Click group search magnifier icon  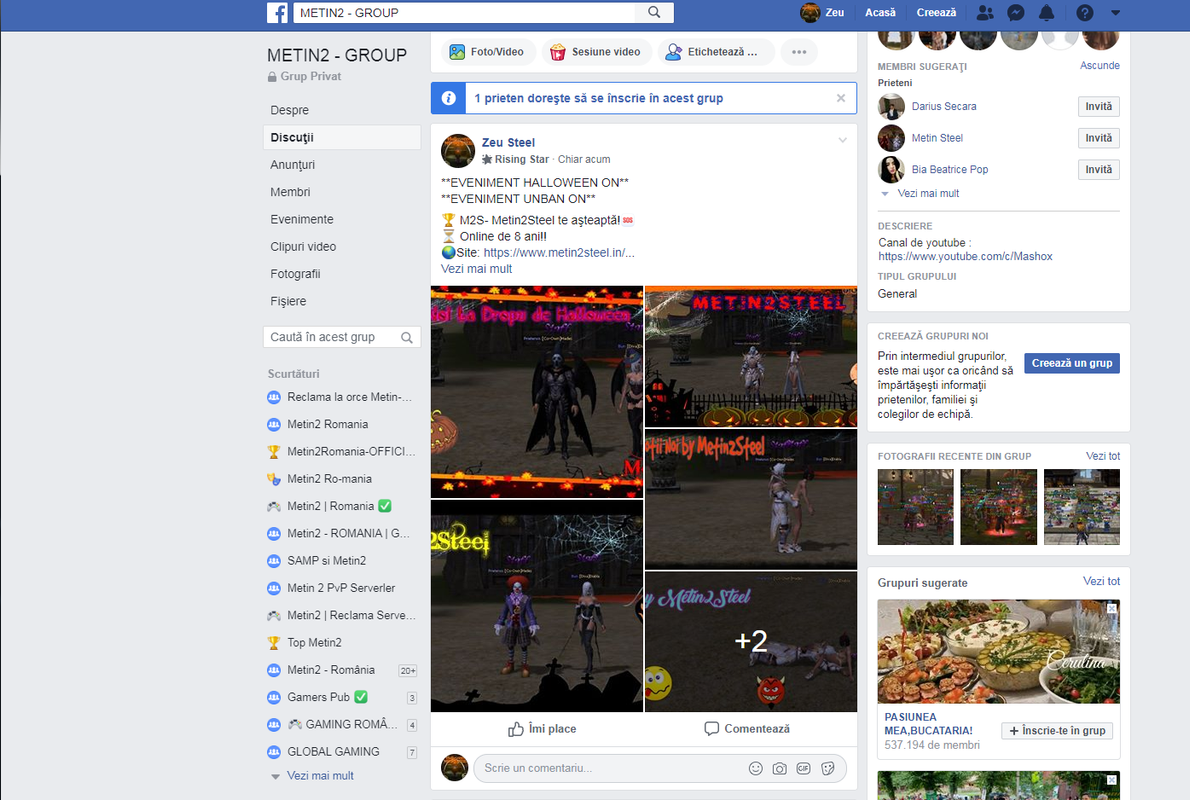click(x=407, y=337)
